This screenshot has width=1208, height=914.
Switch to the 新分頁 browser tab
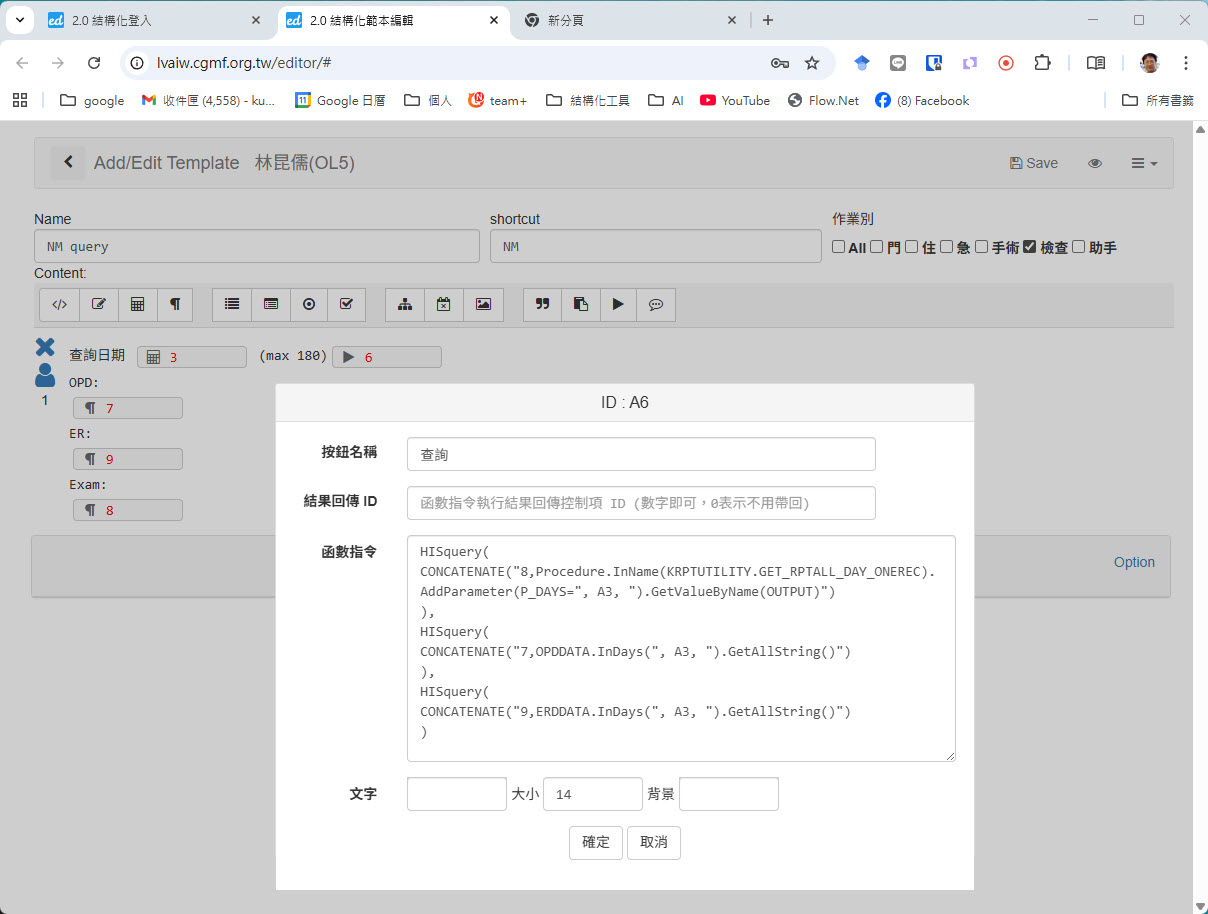[630, 20]
